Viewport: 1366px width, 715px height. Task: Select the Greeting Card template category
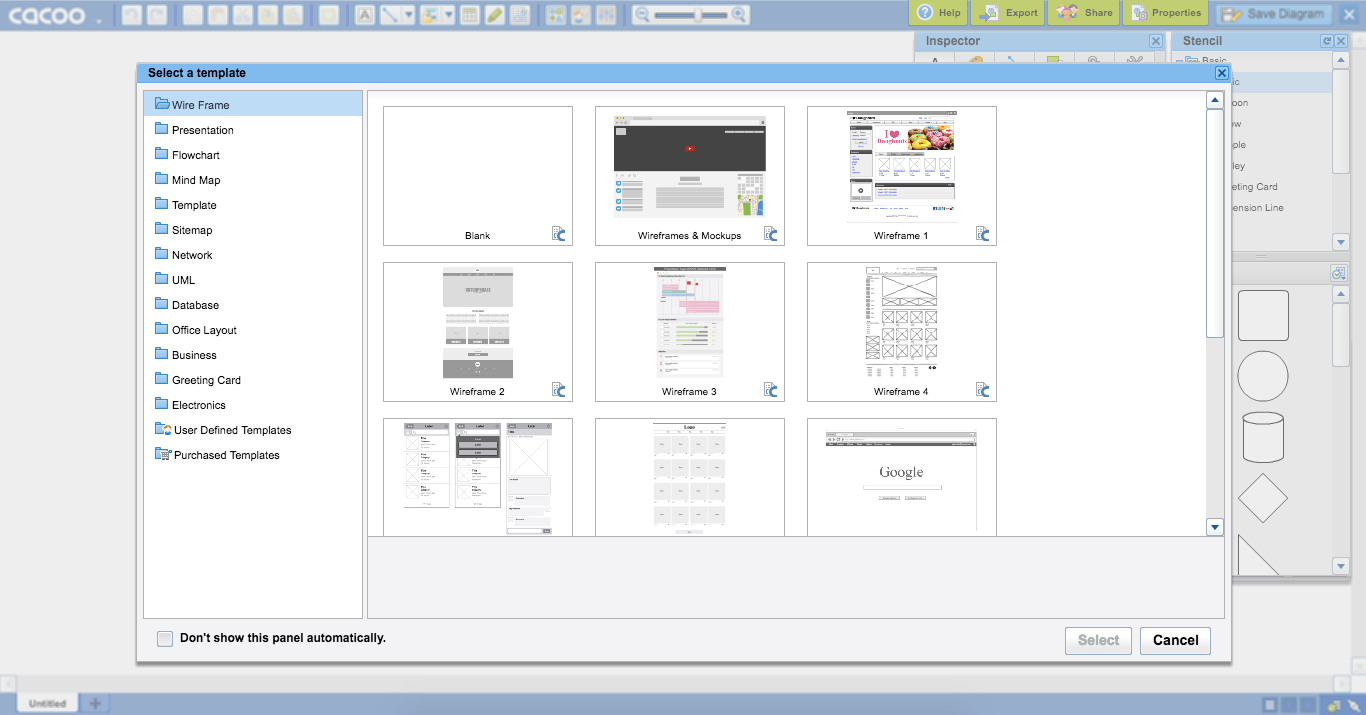(253, 379)
